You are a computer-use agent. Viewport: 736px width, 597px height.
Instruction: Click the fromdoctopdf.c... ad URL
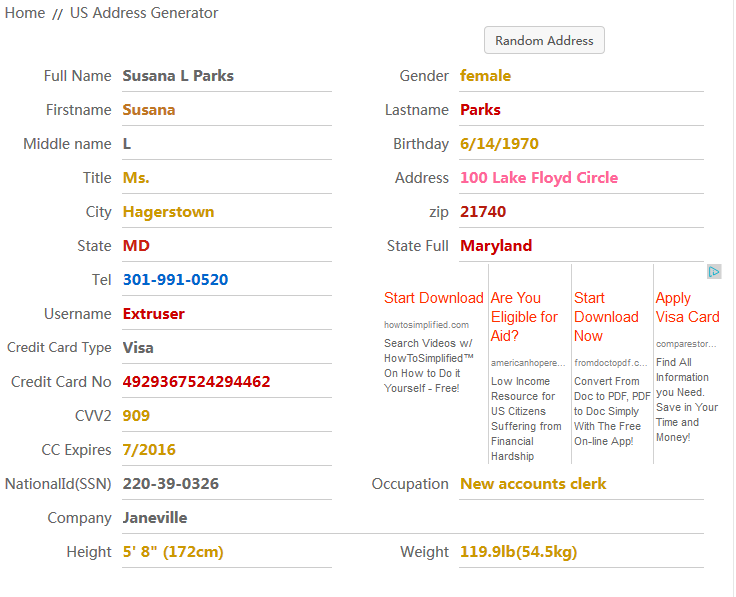610,363
